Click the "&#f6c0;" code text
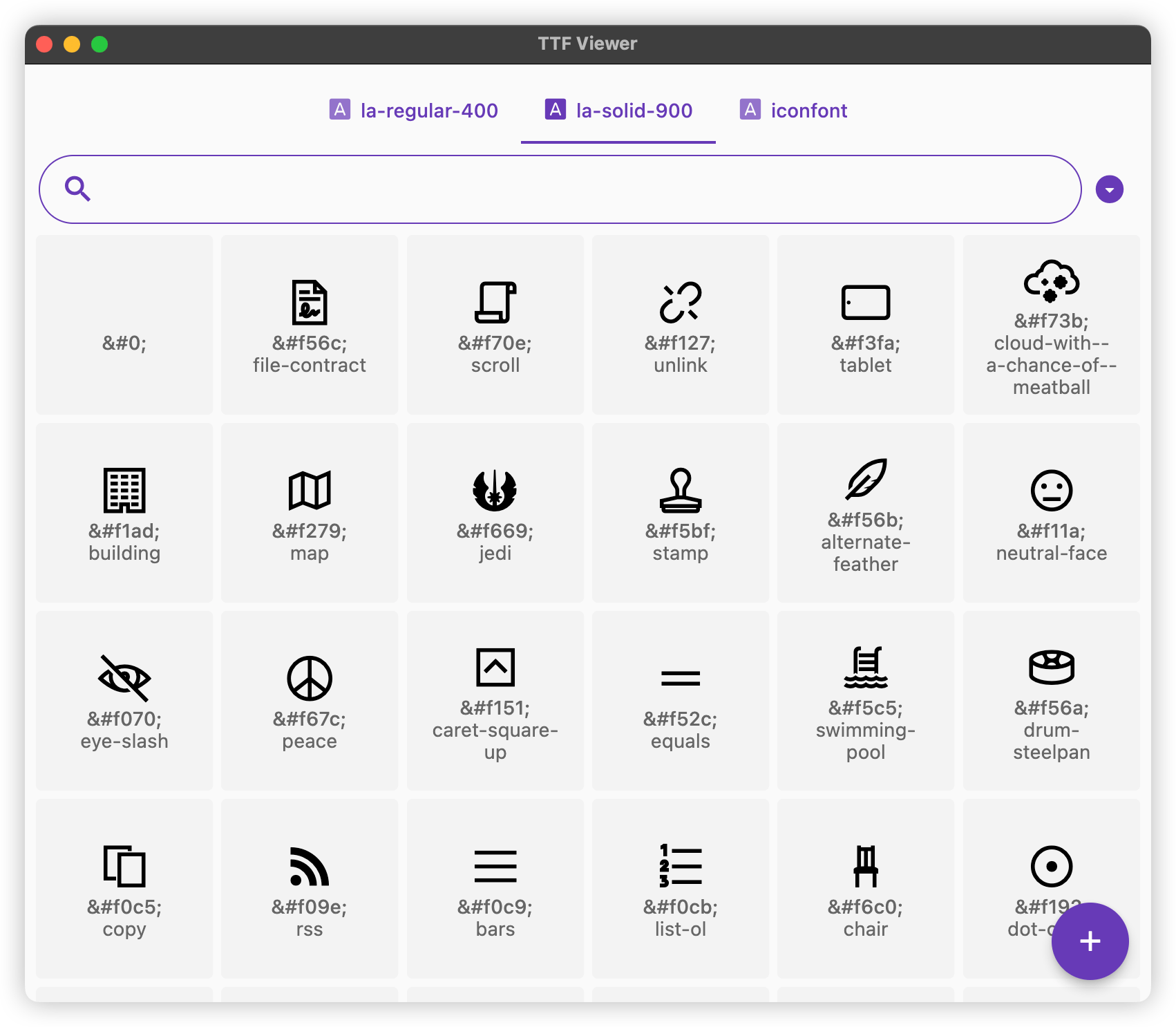 866,907
